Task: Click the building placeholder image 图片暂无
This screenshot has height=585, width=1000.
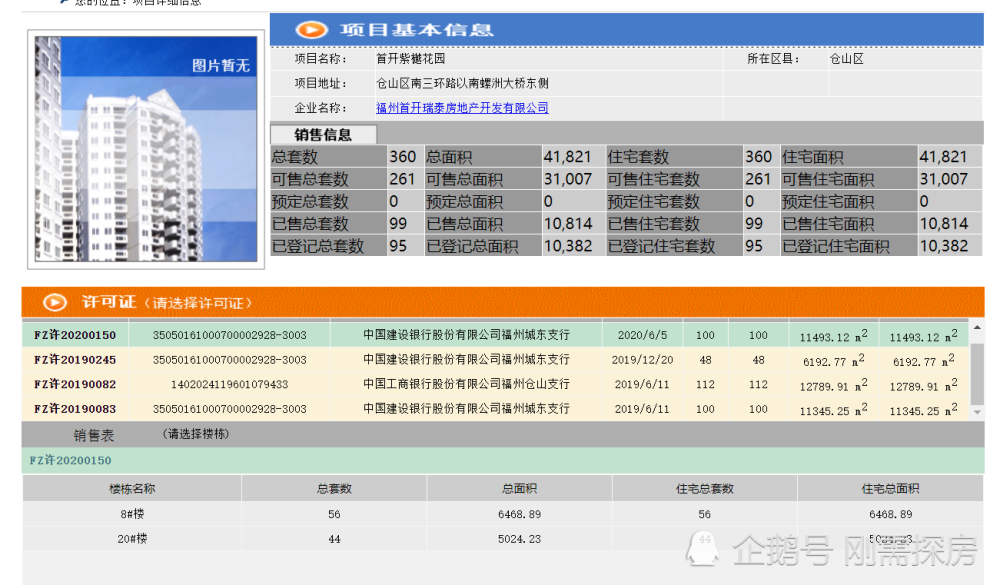Action: click(x=146, y=149)
